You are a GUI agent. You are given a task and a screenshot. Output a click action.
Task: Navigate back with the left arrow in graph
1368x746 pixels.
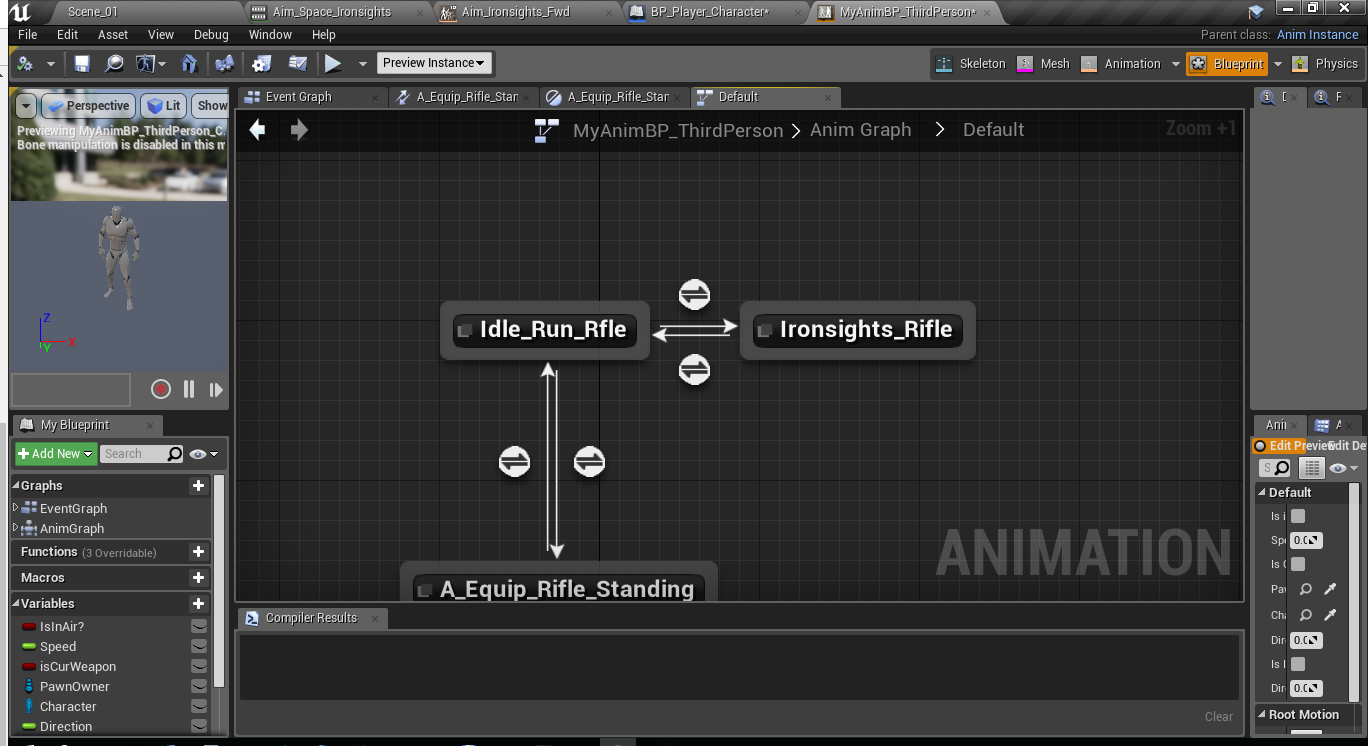[258, 130]
